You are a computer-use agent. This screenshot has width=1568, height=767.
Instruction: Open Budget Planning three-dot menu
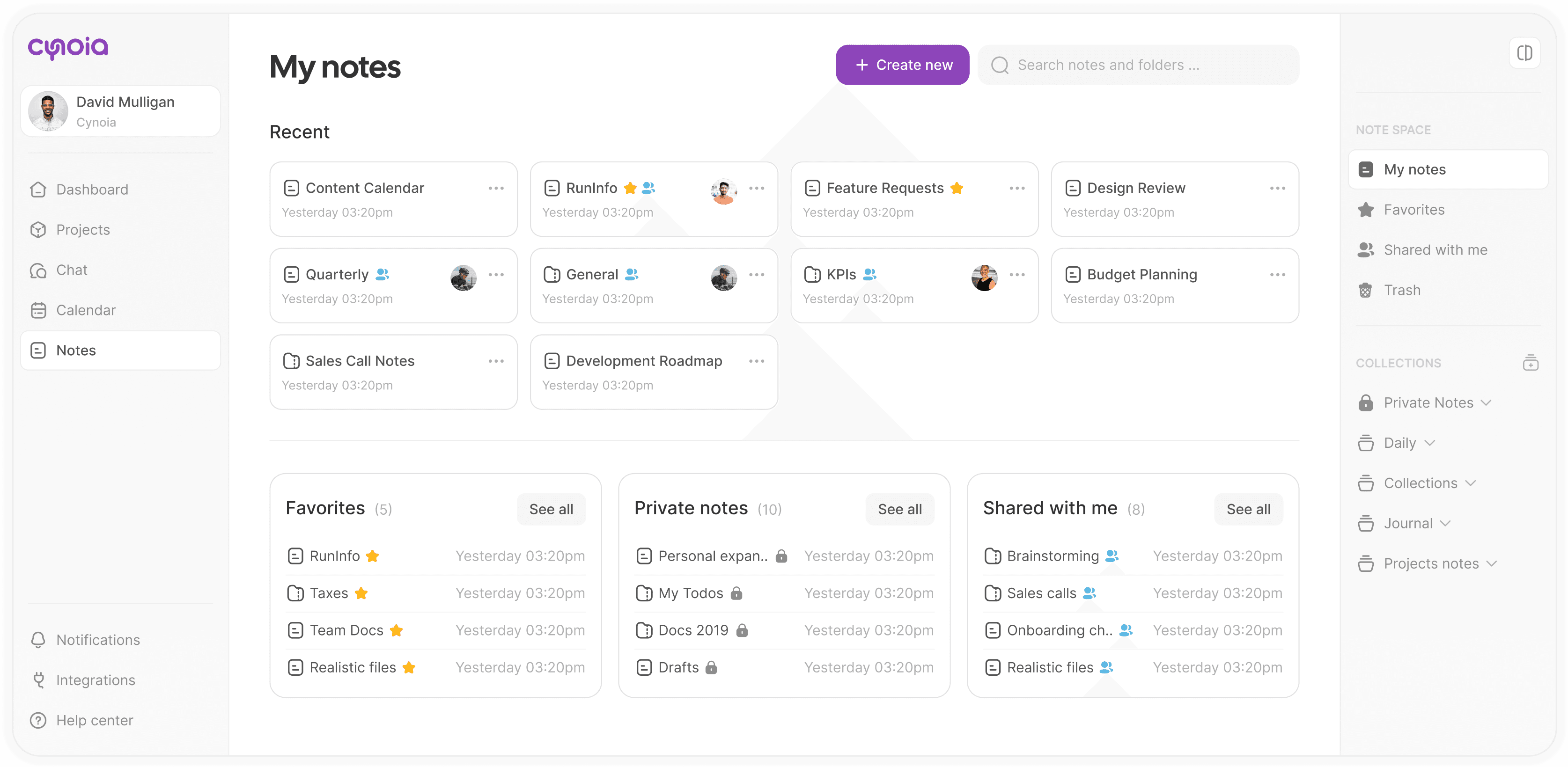[x=1278, y=275]
